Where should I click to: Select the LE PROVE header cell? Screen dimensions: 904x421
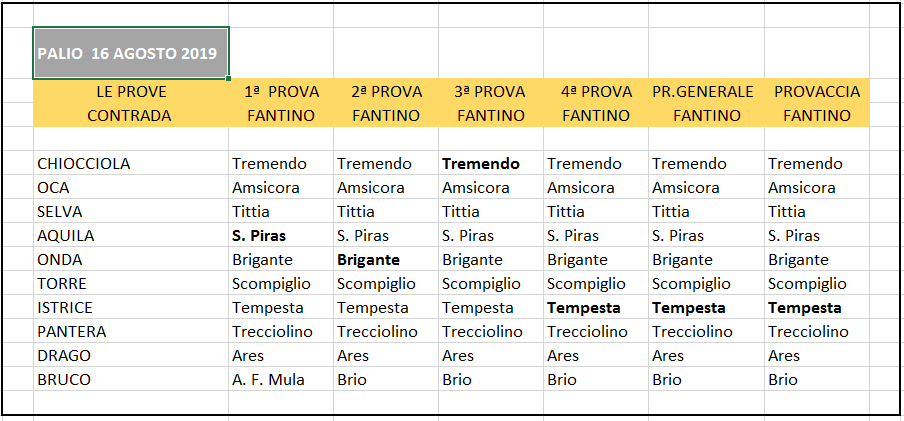tap(131, 91)
